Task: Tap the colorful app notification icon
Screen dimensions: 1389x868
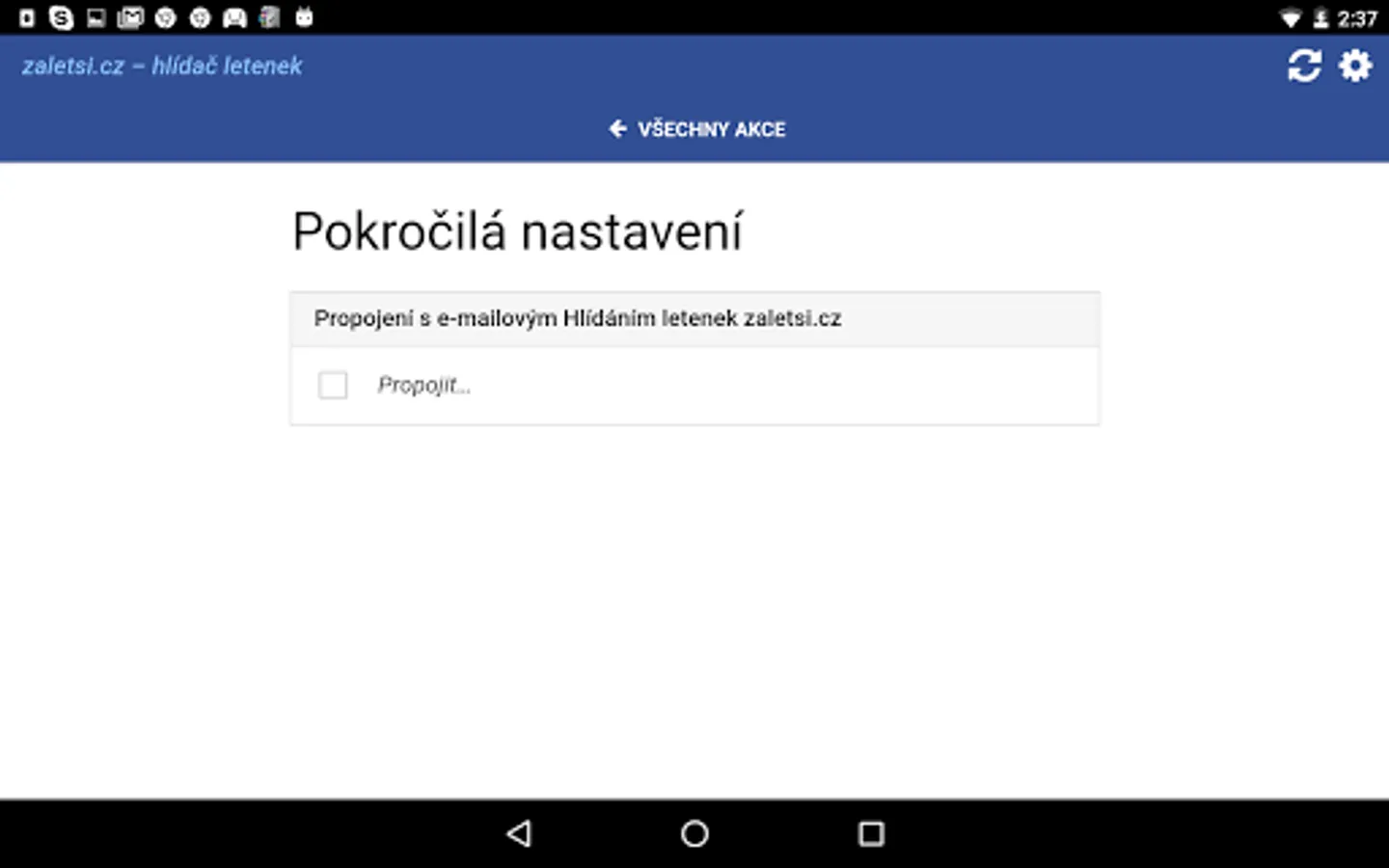Action: (x=269, y=17)
